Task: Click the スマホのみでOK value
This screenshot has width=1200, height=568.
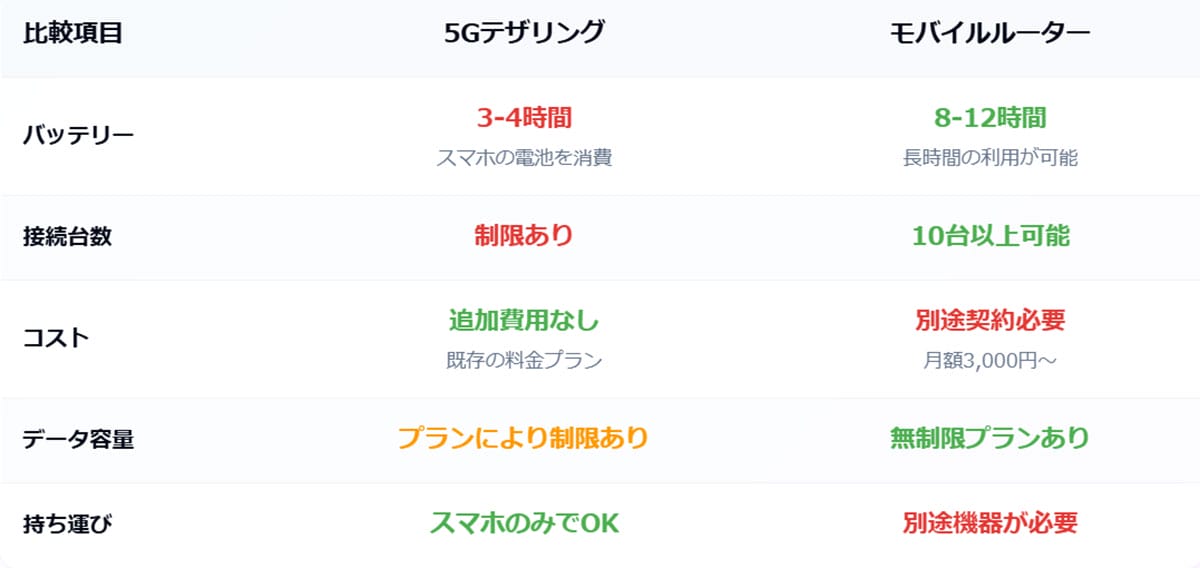Action: point(524,523)
